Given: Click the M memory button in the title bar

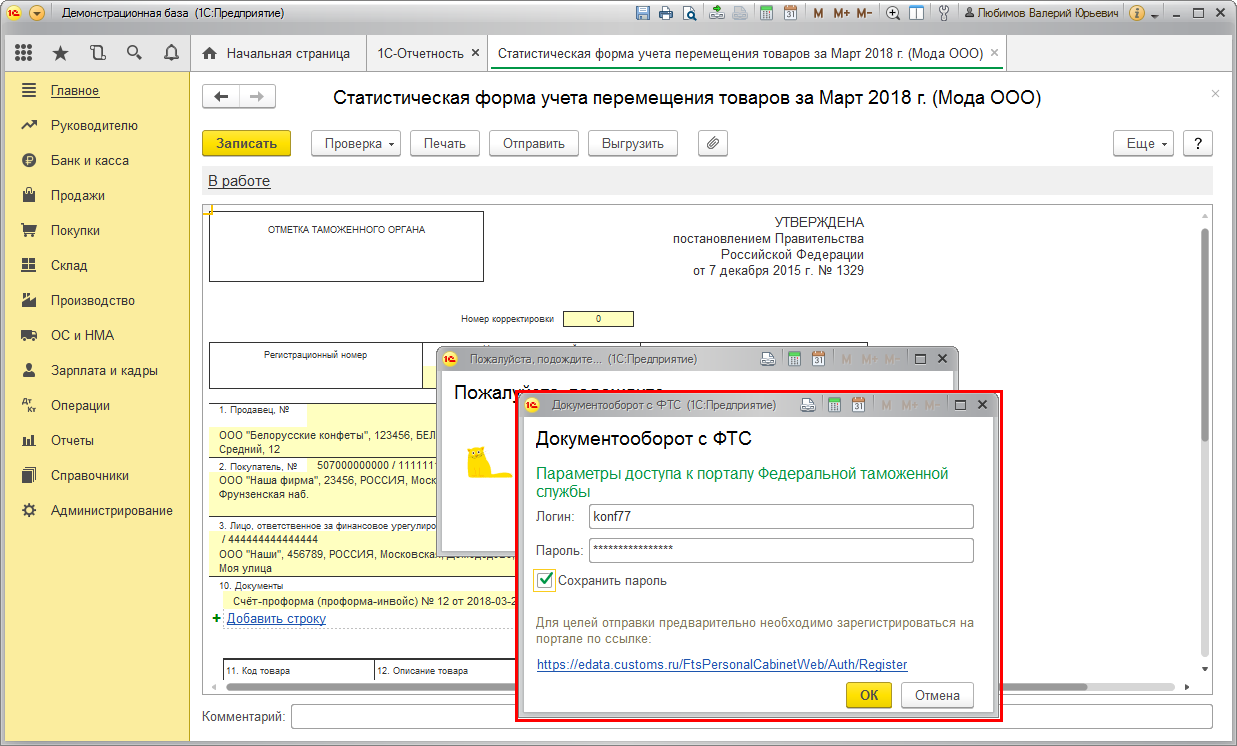Looking at the screenshot, I should coord(818,14).
